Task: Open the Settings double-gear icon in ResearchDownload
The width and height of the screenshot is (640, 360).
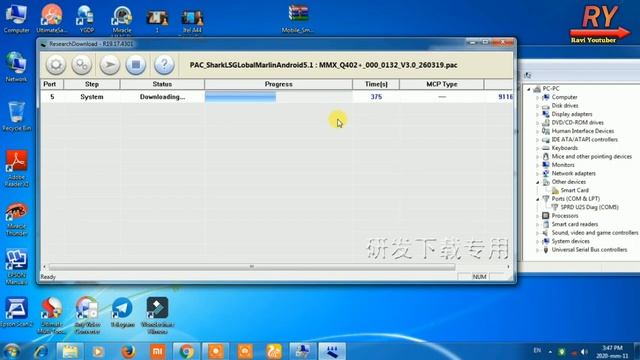Action: (82, 64)
